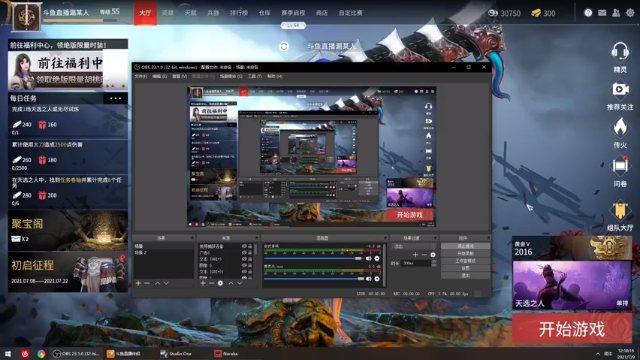Toggle visibility eye of 图像 3 source
Screen dimensions: 640x360
(244, 265)
